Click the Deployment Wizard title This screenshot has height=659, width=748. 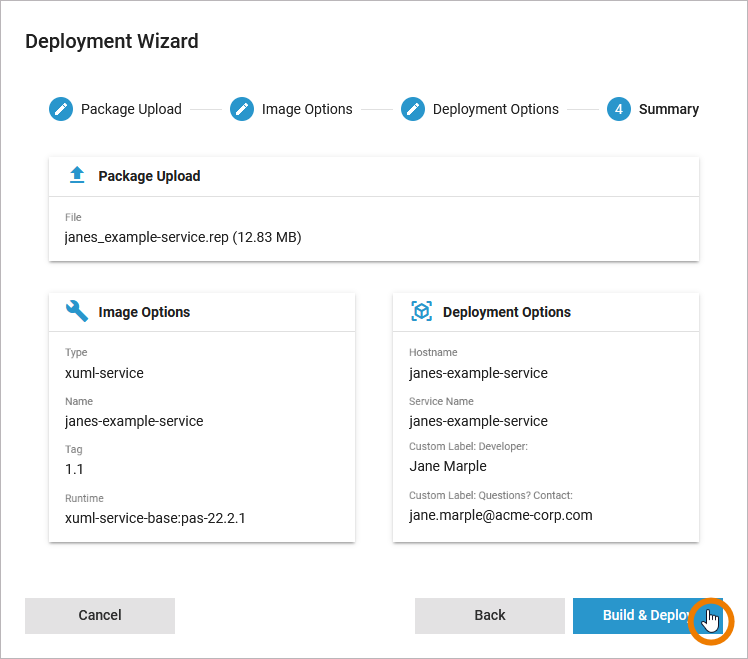coord(112,41)
